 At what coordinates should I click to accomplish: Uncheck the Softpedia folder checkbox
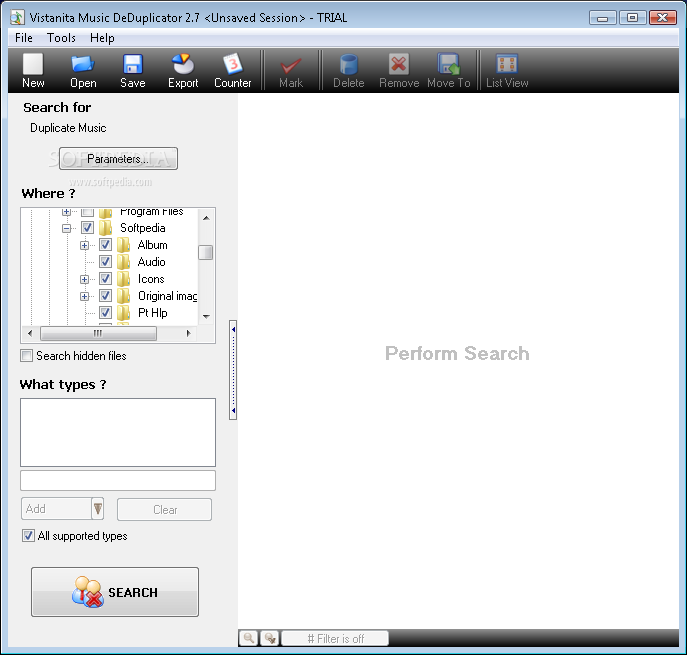click(87, 228)
